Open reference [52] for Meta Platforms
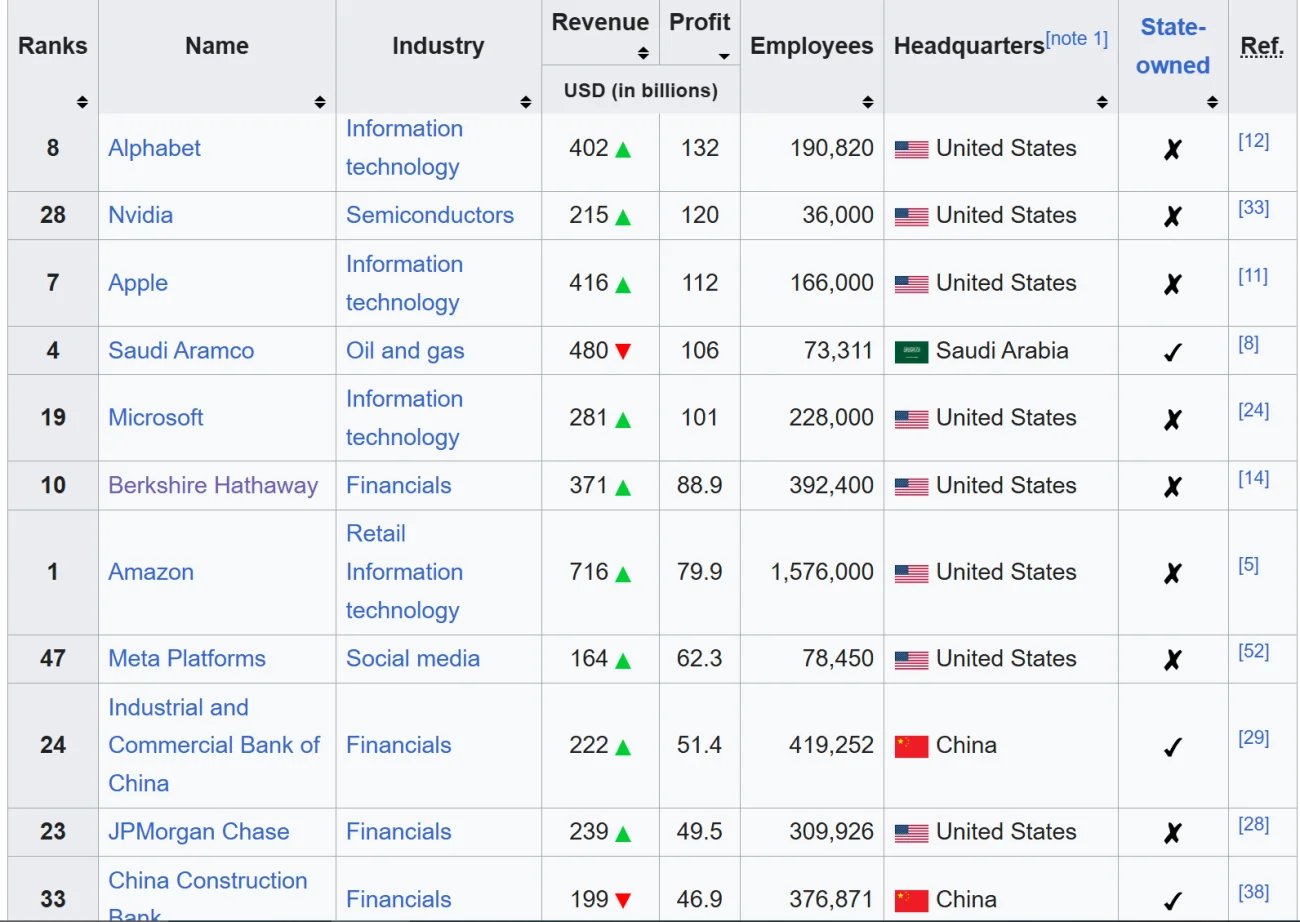This screenshot has width=1300, height=922. 1253,652
